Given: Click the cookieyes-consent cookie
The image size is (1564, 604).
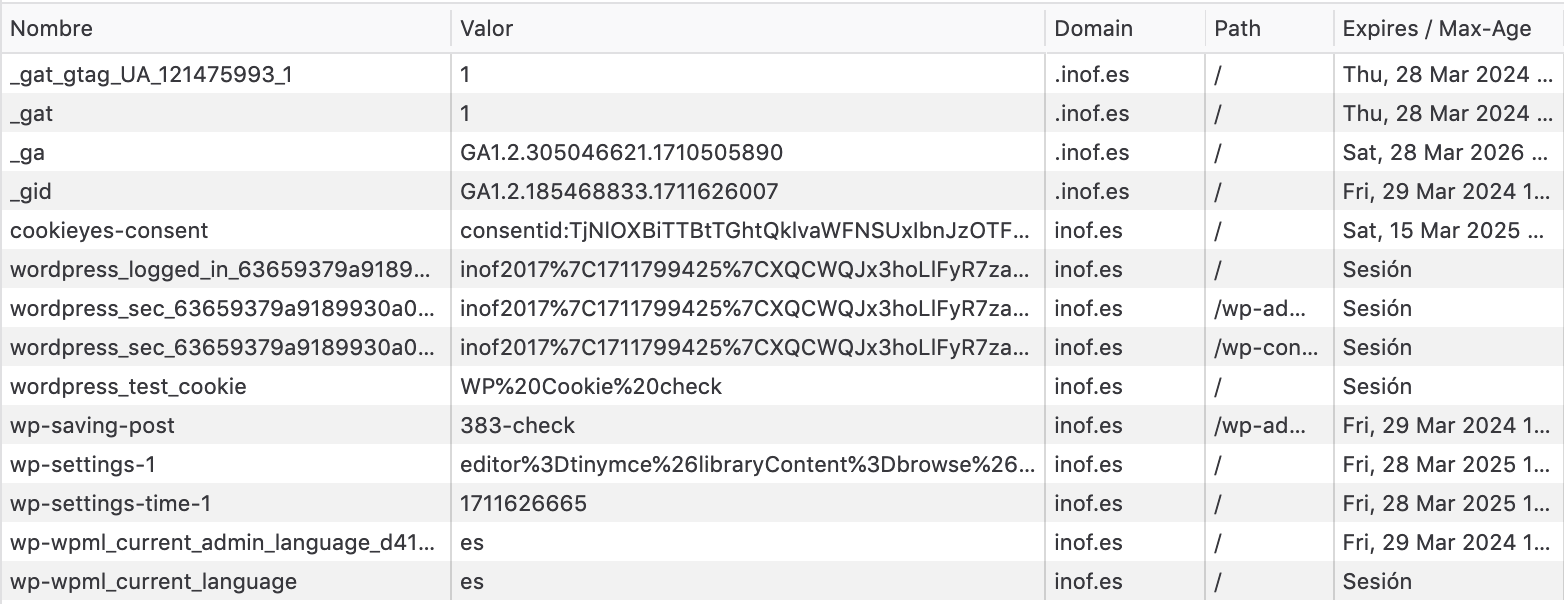Looking at the screenshot, I should (109, 231).
